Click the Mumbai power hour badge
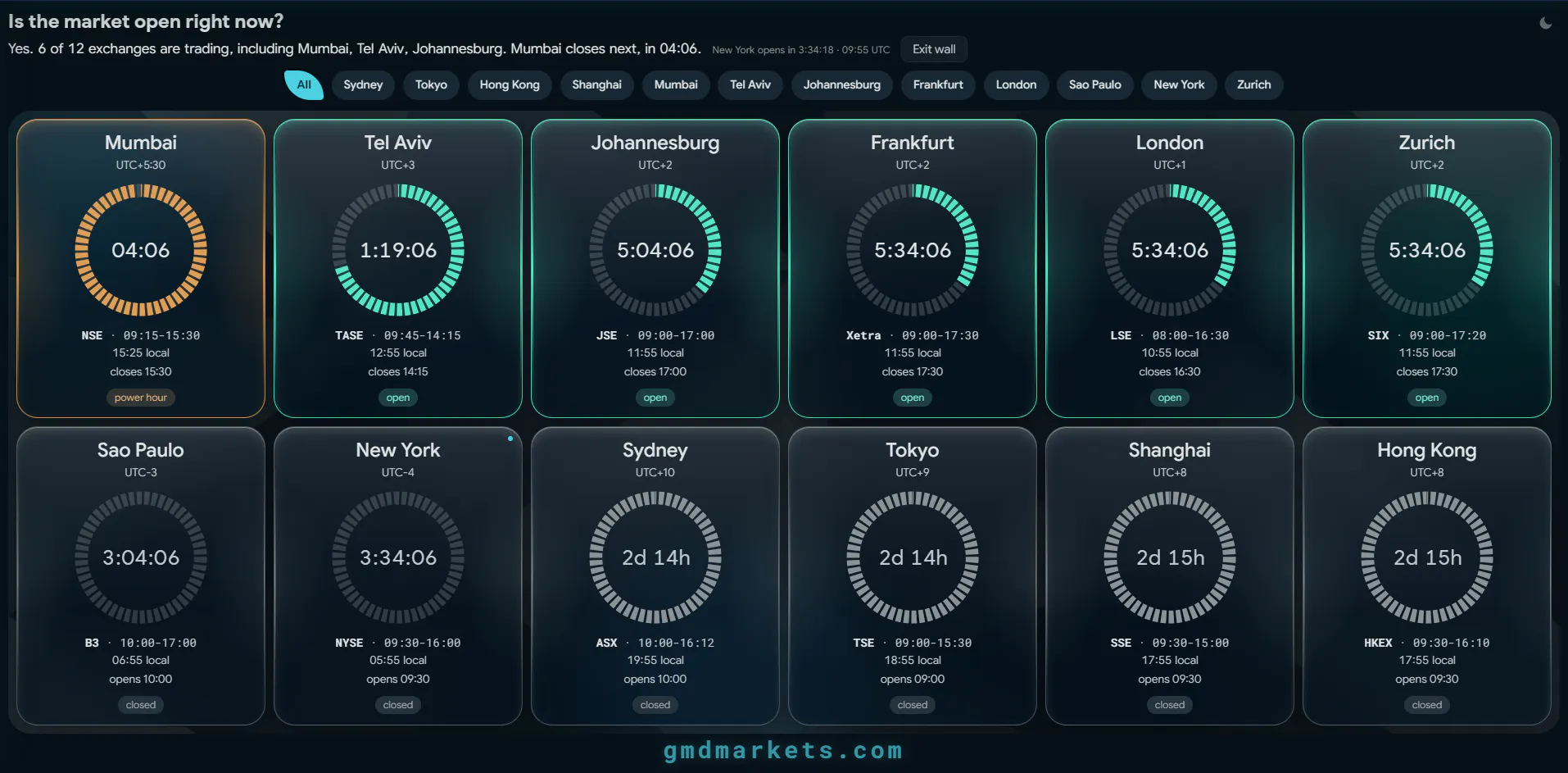 click(141, 398)
